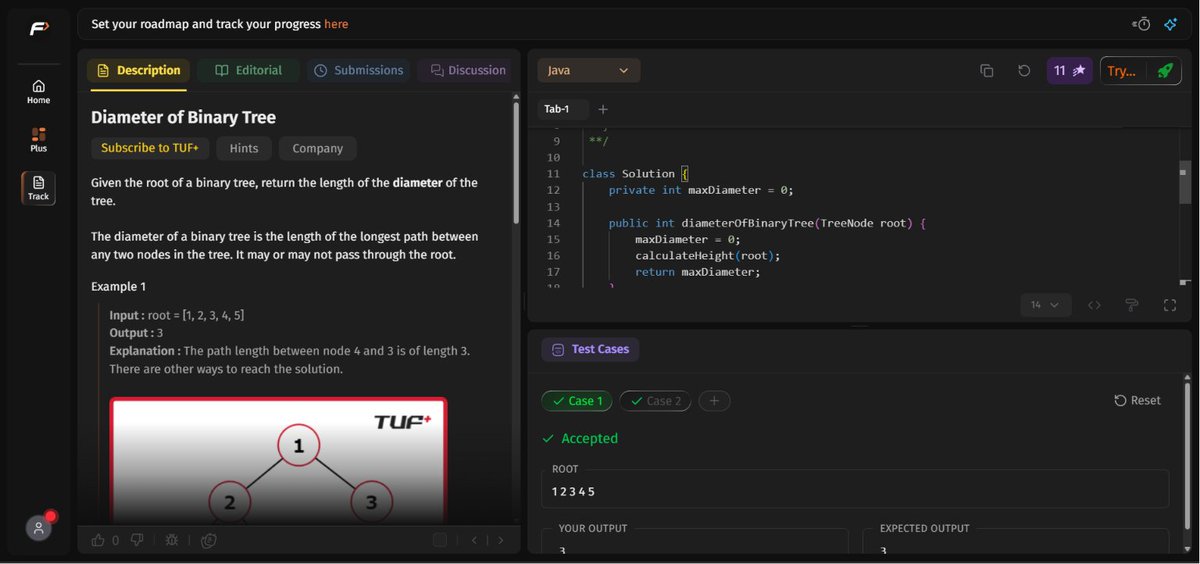The height and width of the screenshot is (564, 1200).
Task: Select test Case 1
Action: [x=576, y=401]
